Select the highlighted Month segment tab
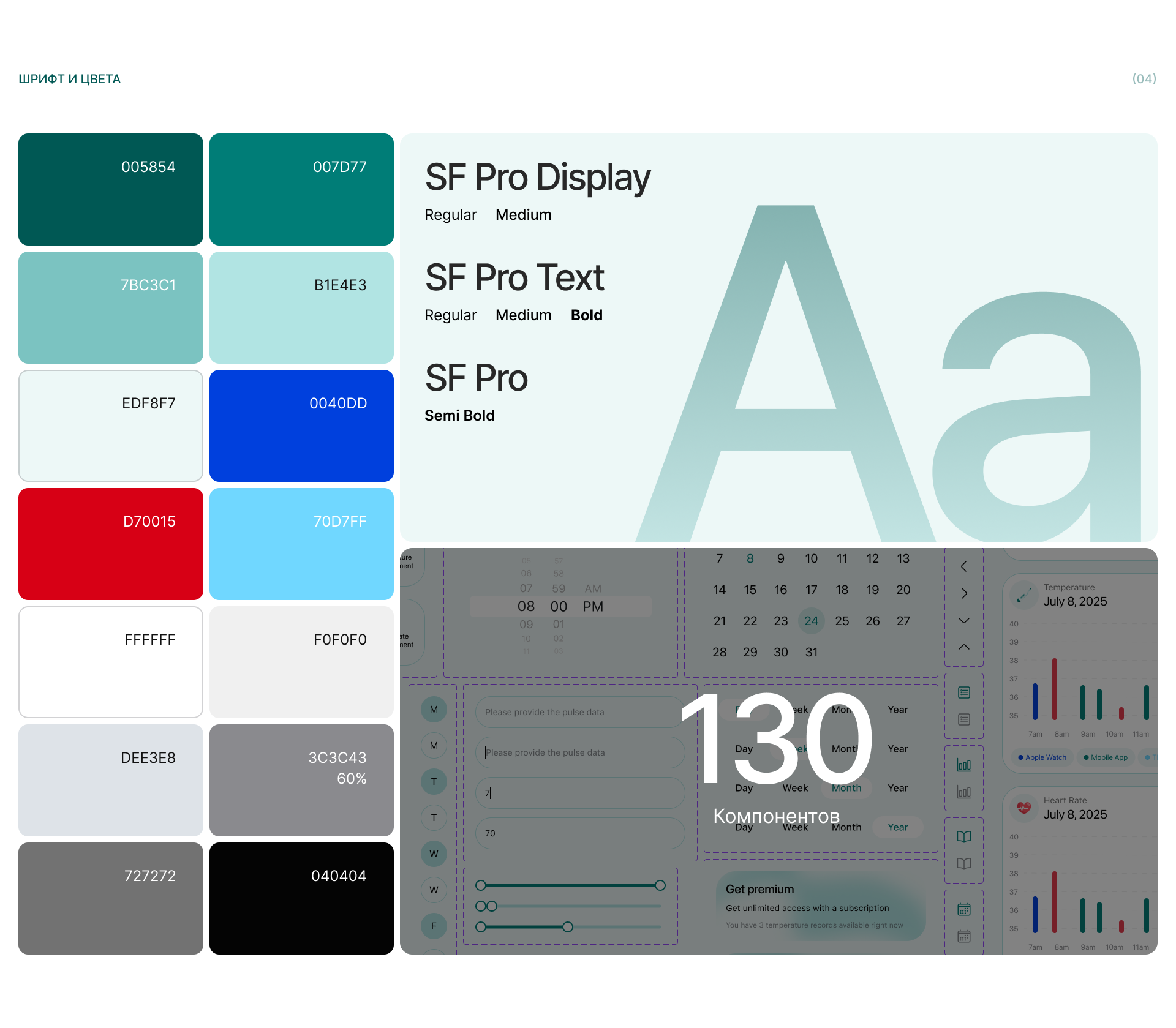Screen dimensions: 1176x1028 pyautogui.click(x=846, y=788)
